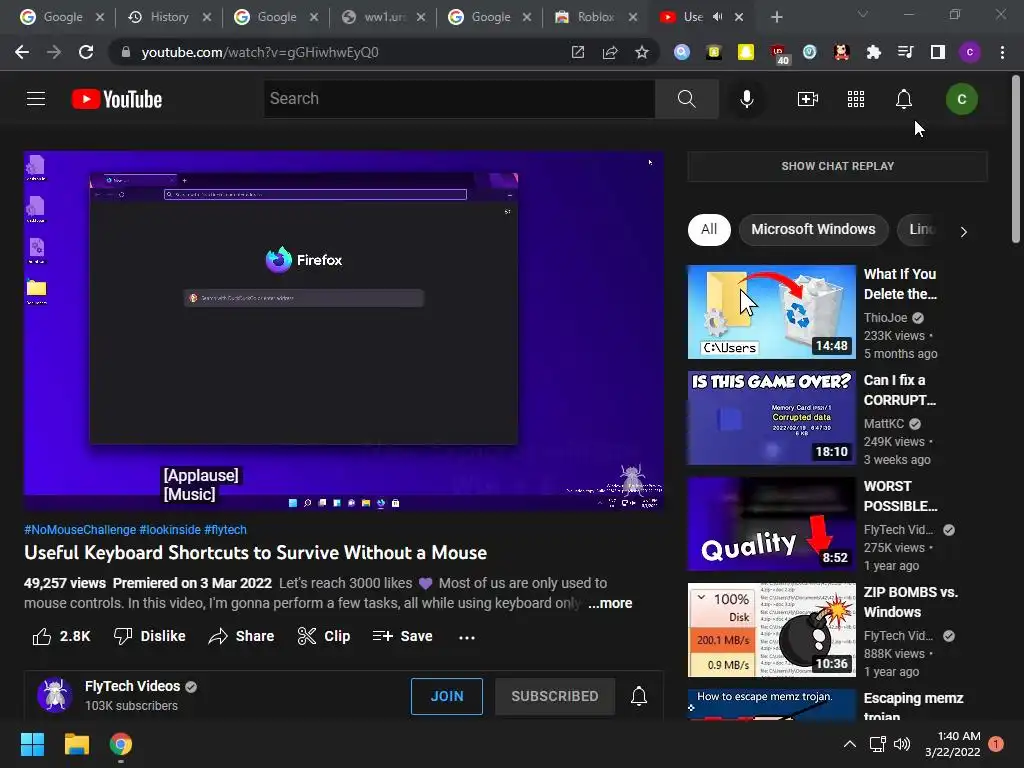Open media control icon in toolbar
The width and height of the screenshot is (1024, 768).
[x=905, y=52]
